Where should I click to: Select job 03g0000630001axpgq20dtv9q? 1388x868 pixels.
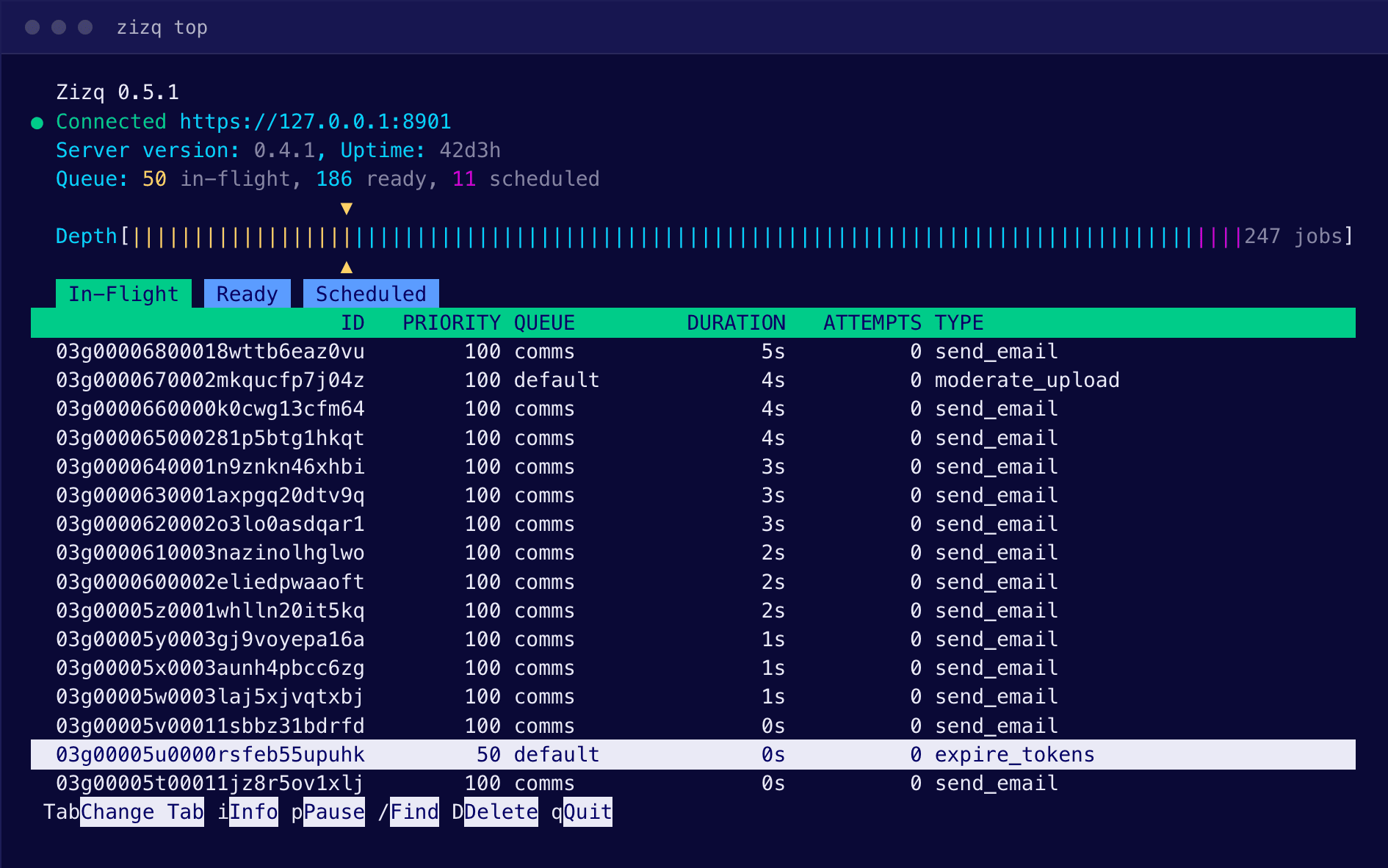coord(693,496)
